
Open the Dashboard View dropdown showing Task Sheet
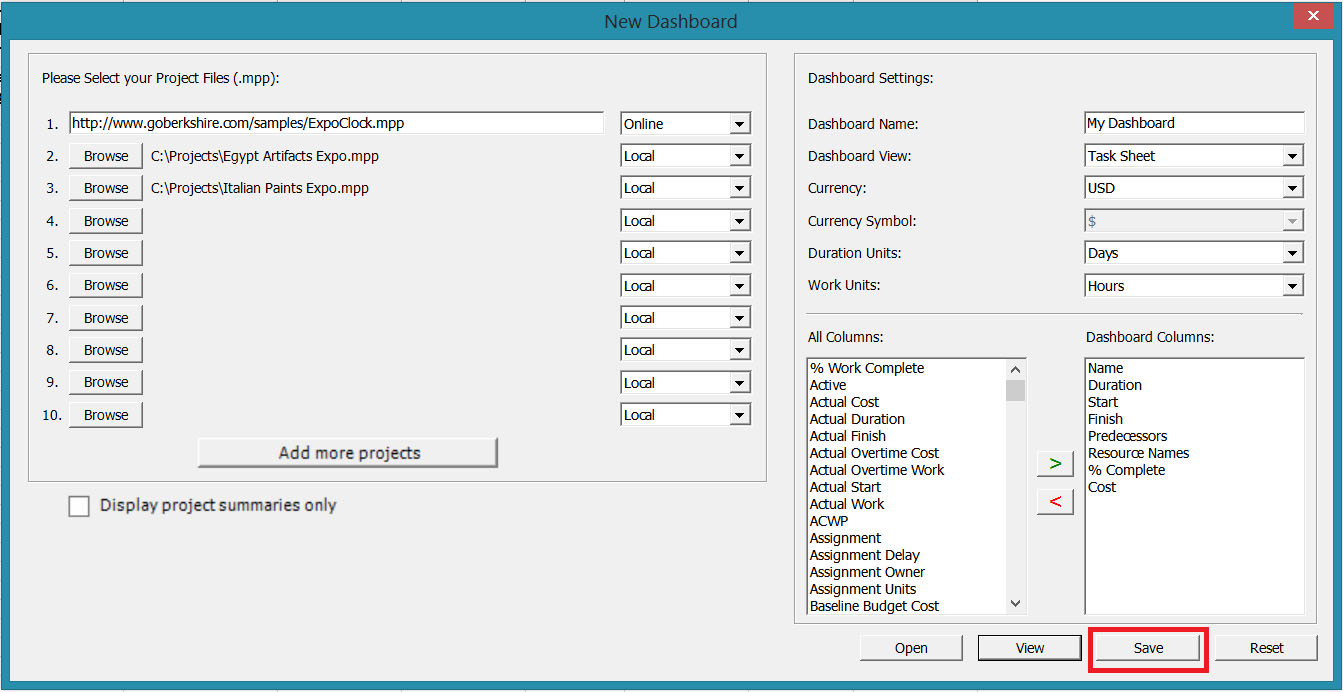tap(1294, 155)
